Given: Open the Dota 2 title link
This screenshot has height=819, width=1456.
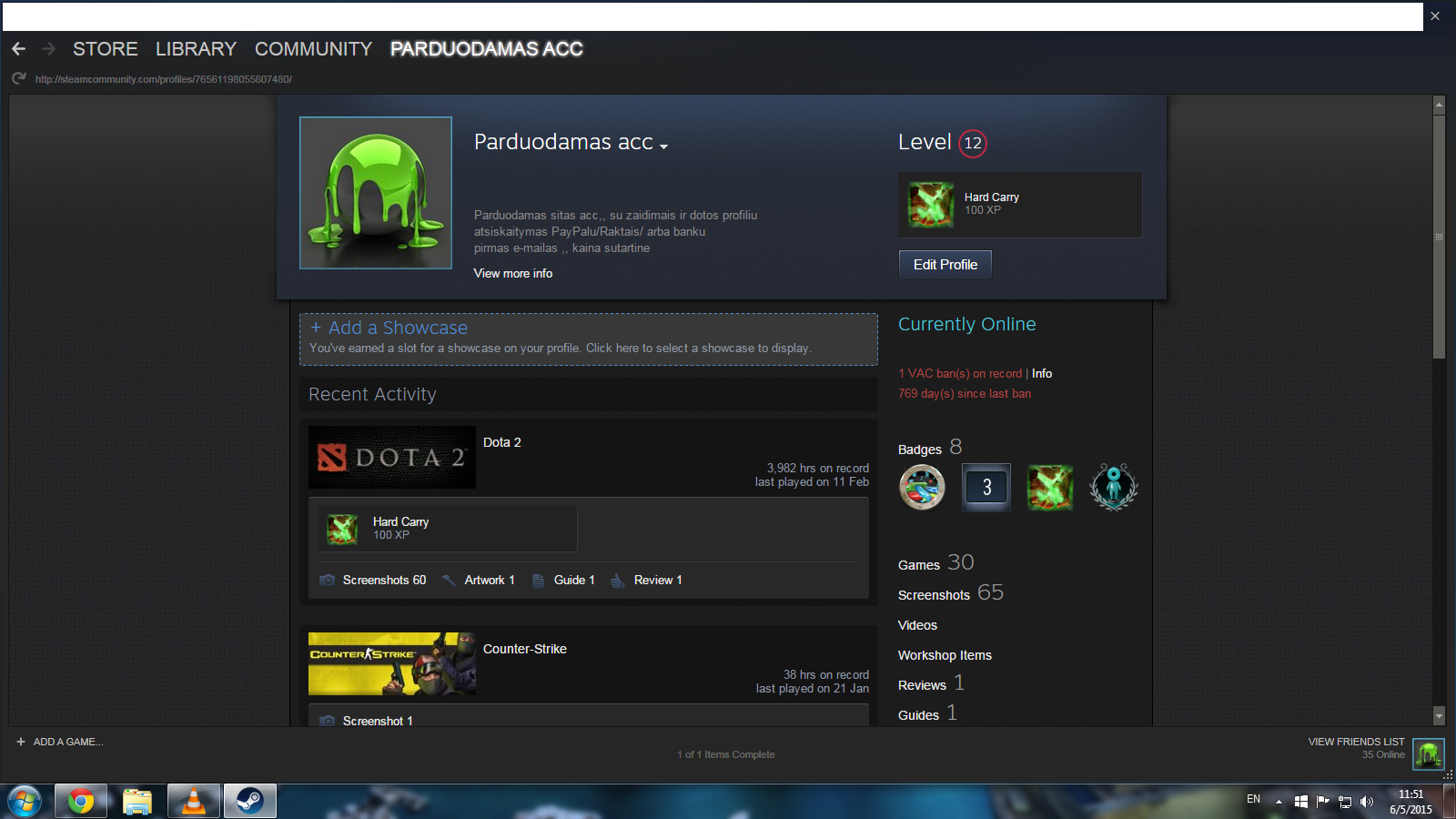Looking at the screenshot, I should tap(502, 442).
